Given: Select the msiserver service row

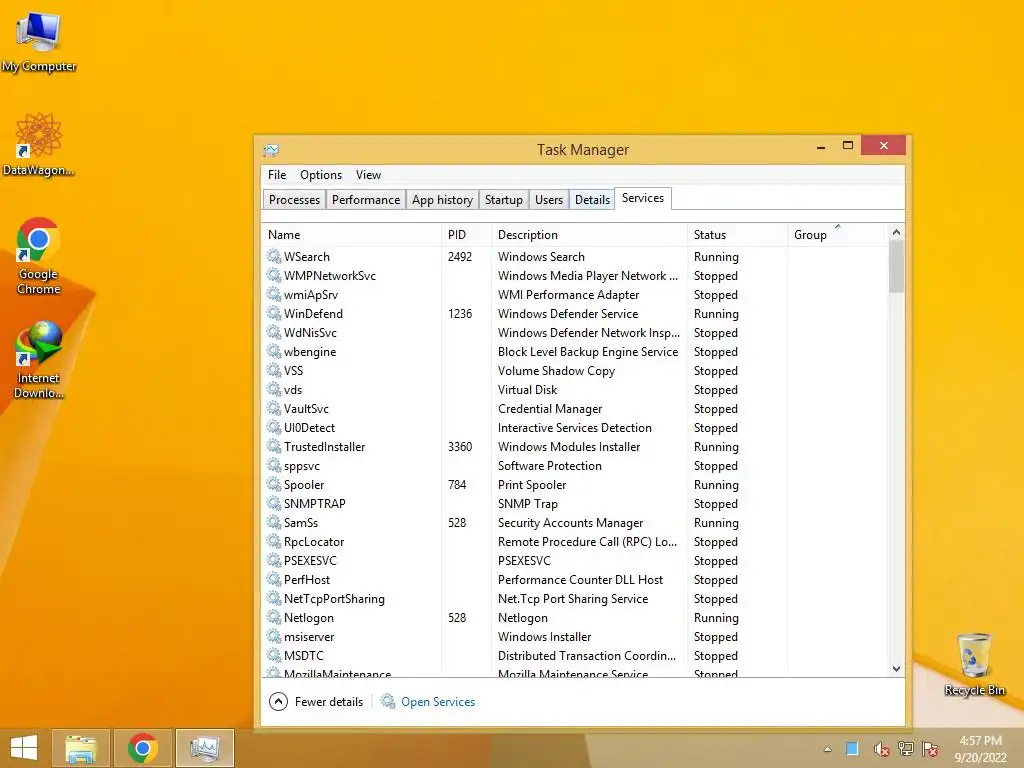Looking at the screenshot, I should coord(575,636).
